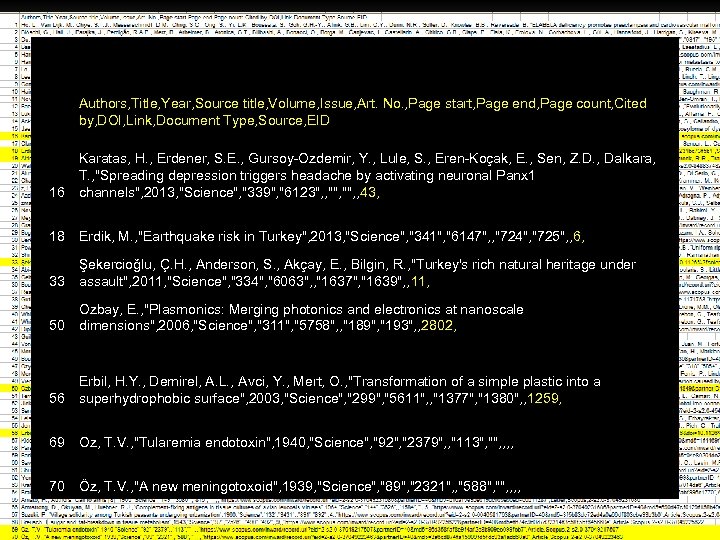
Task: Select row number 69 label
Action: coord(57,442)
